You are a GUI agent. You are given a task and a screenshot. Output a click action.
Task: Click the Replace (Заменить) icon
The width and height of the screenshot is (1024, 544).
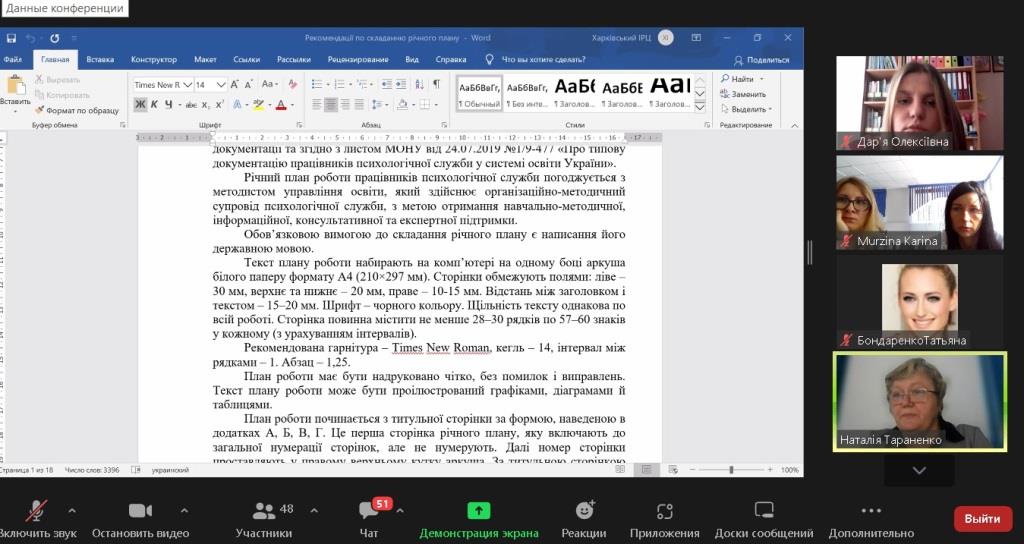coord(743,94)
